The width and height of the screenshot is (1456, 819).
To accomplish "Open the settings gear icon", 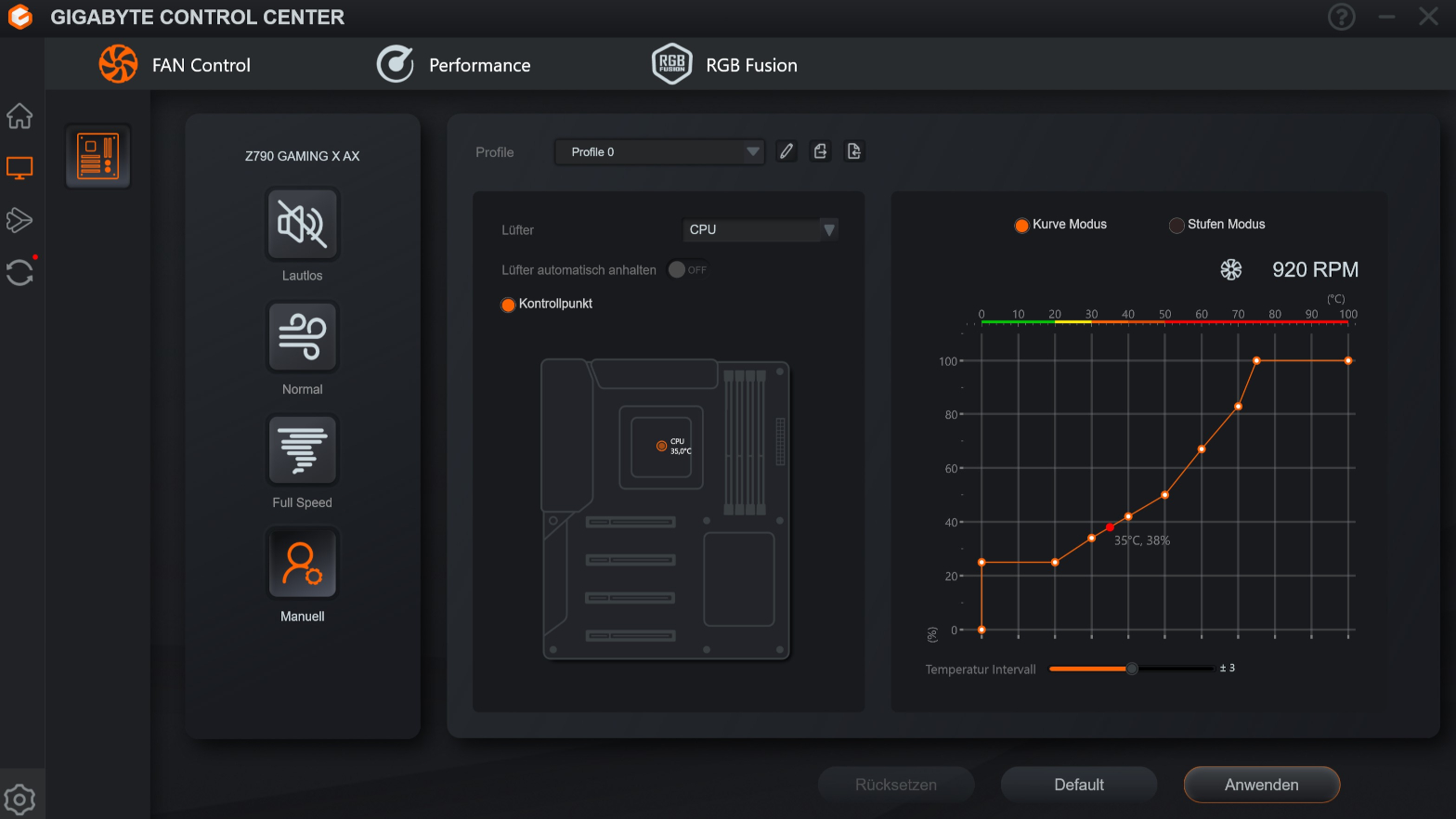I will 19,799.
